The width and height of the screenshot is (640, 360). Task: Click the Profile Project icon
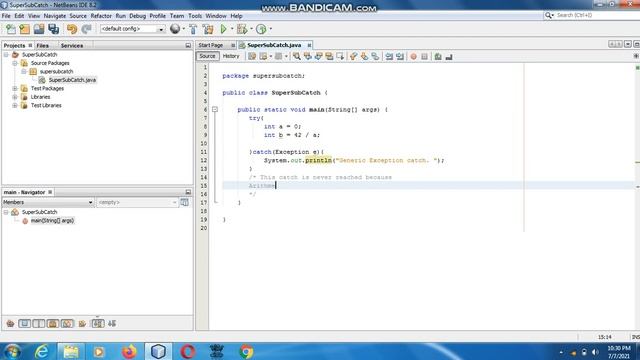click(x=261, y=29)
